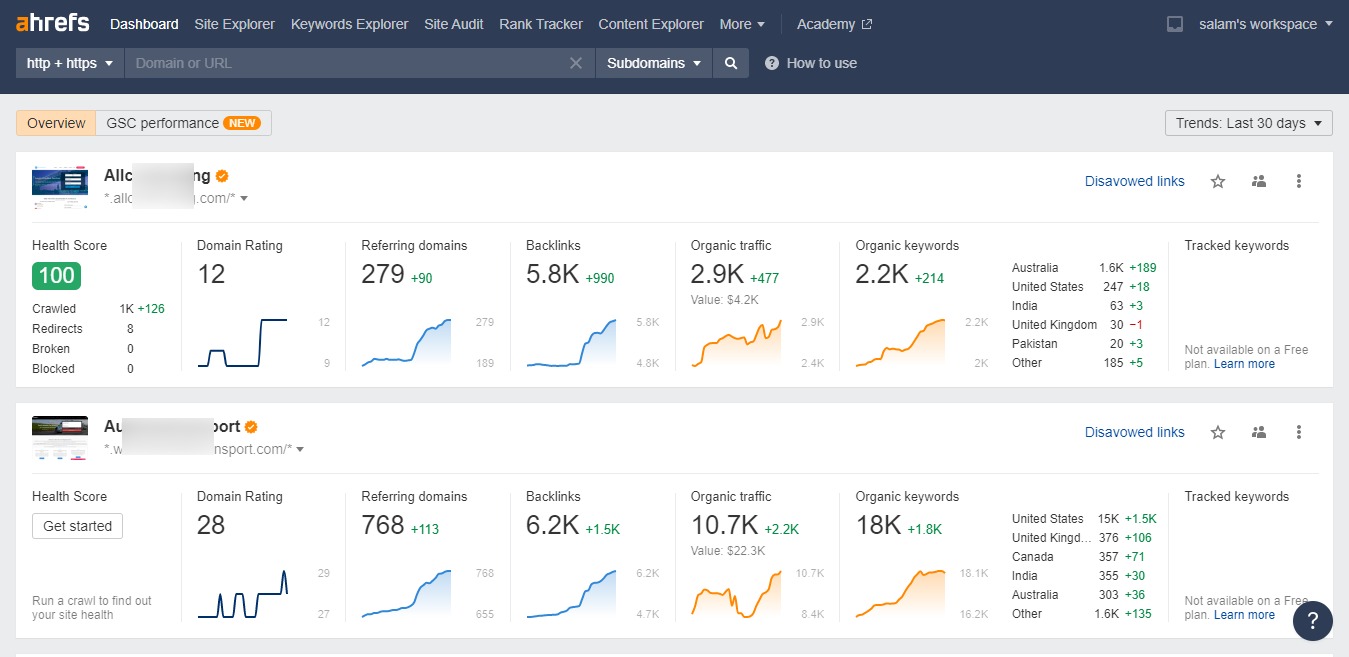
Task: Open sharing for the Domain Rating 28 project
Action: [1259, 432]
